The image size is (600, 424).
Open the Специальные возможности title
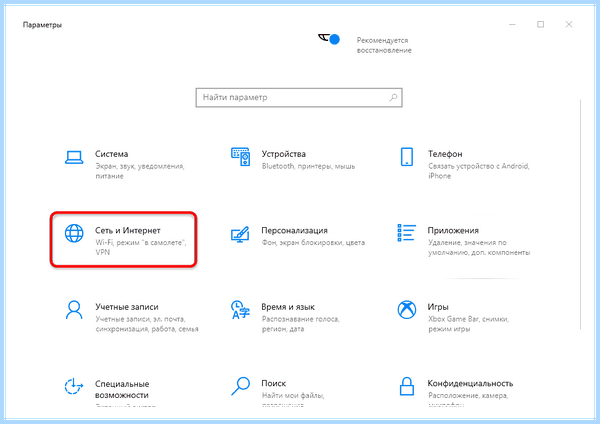[122, 389]
